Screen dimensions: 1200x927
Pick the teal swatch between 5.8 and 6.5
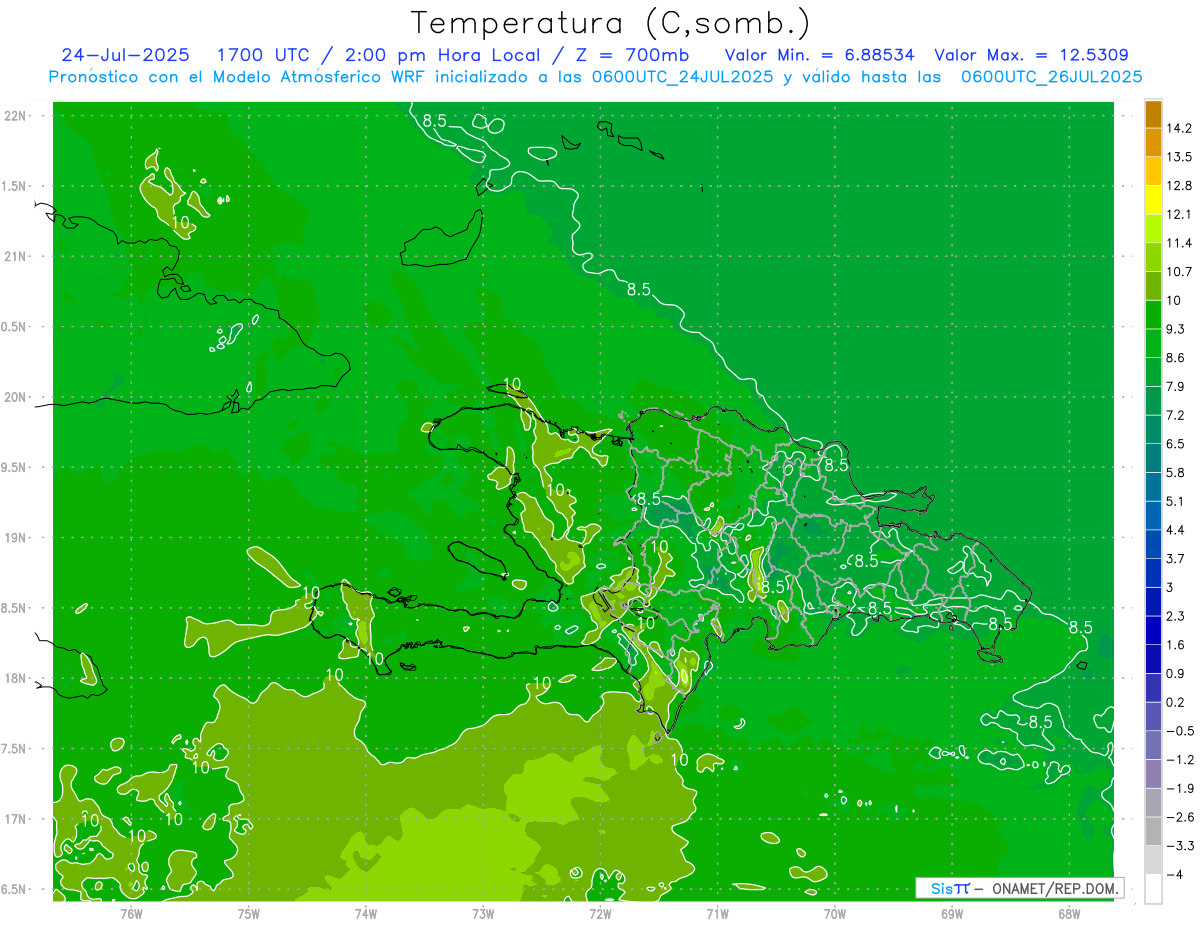pos(1153,458)
